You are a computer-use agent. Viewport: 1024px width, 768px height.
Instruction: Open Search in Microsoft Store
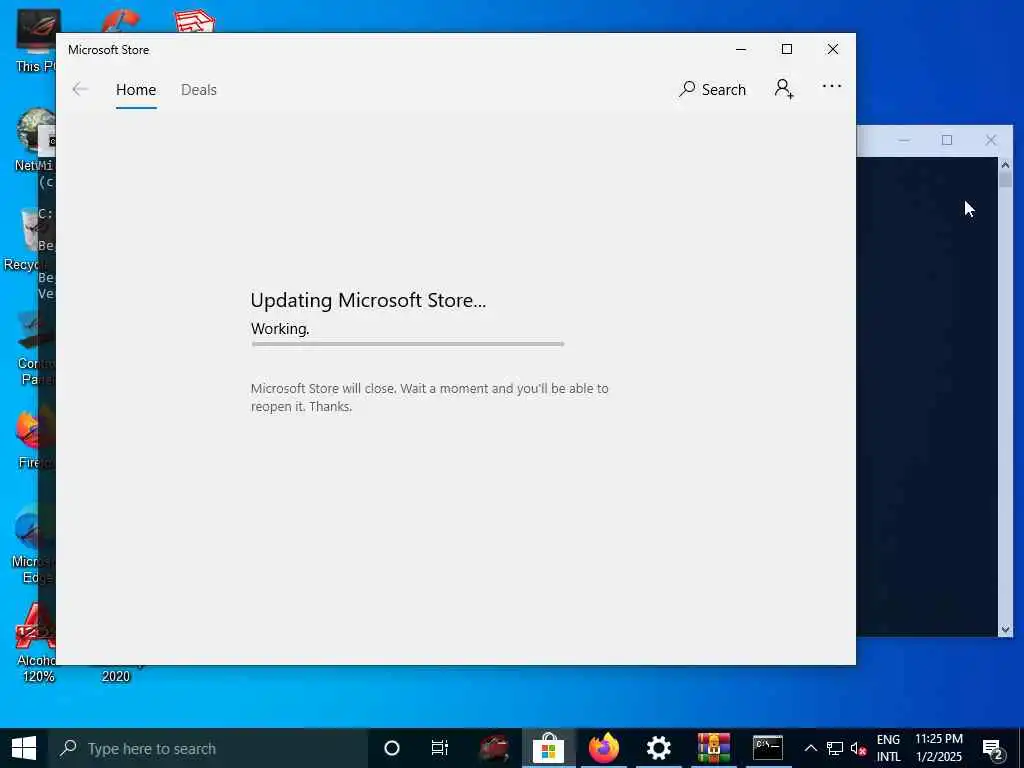click(x=712, y=89)
